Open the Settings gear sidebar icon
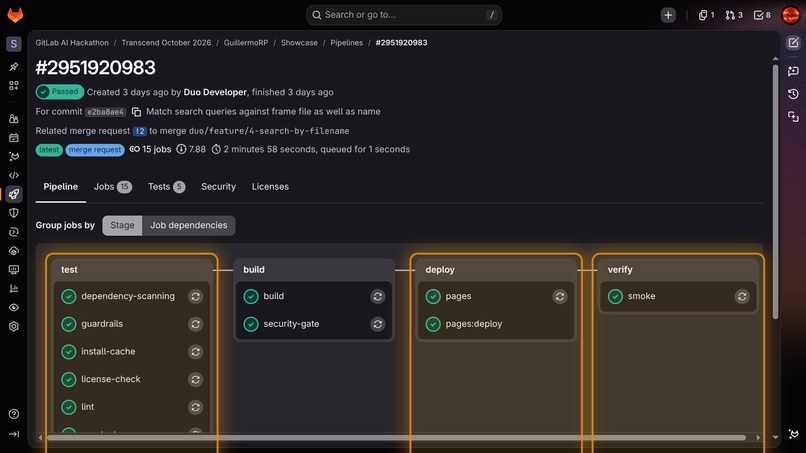The height and width of the screenshot is (453, 806). tap(14, 327)
